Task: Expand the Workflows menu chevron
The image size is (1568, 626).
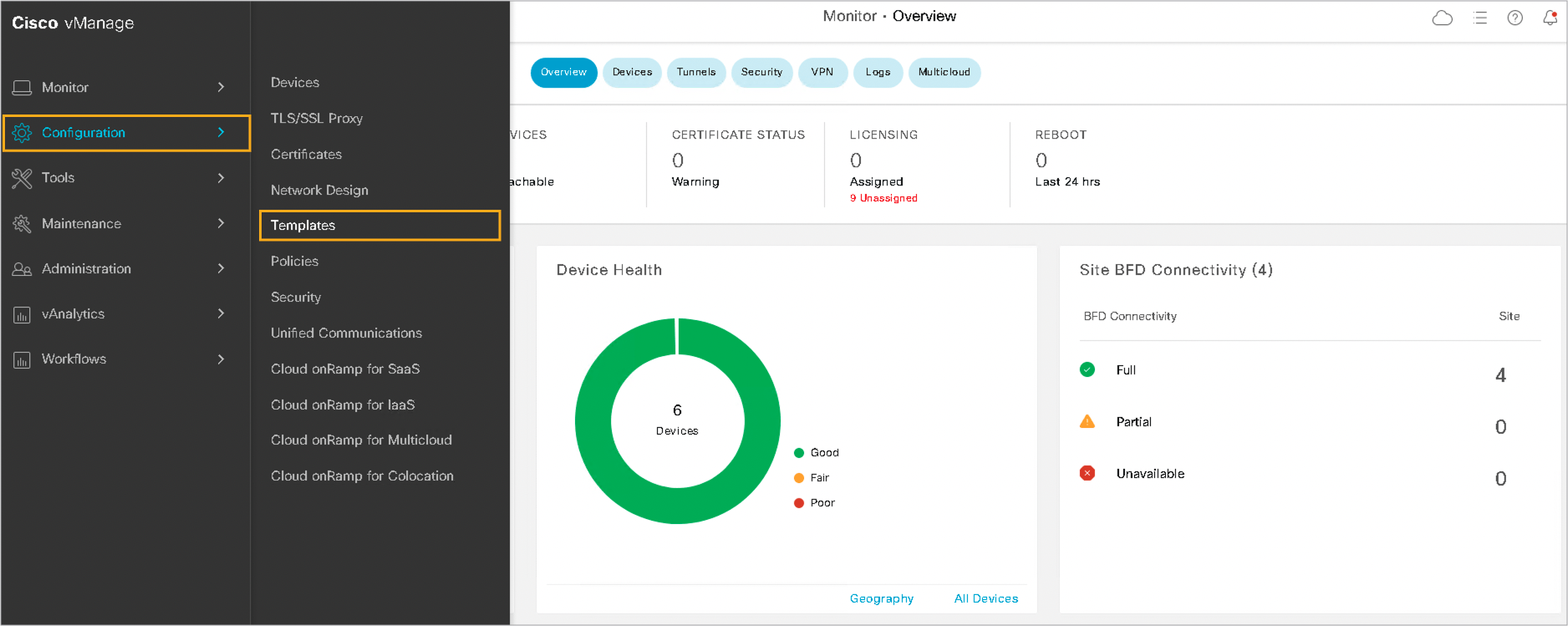Action: pyautogui.click(x=221, y=359)
